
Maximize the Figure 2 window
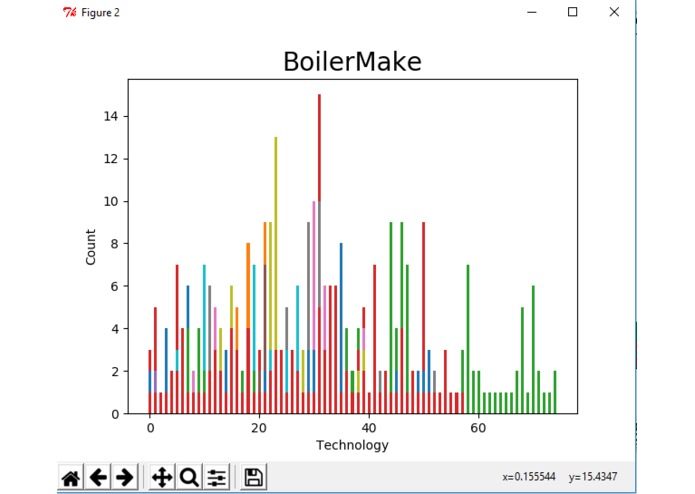coord(572,12)
